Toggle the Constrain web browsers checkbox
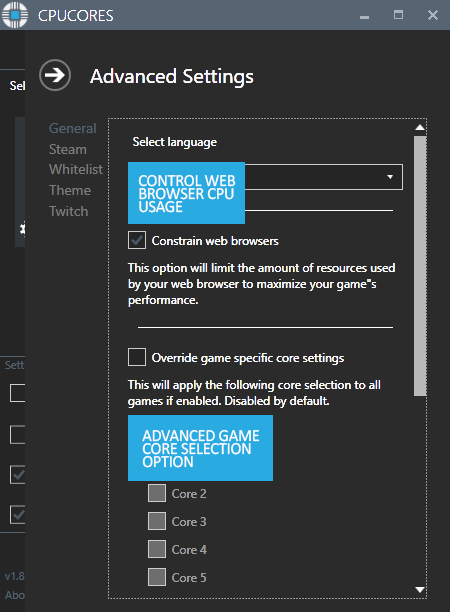Screen dimensions: 450x612 tap(137, 240)
